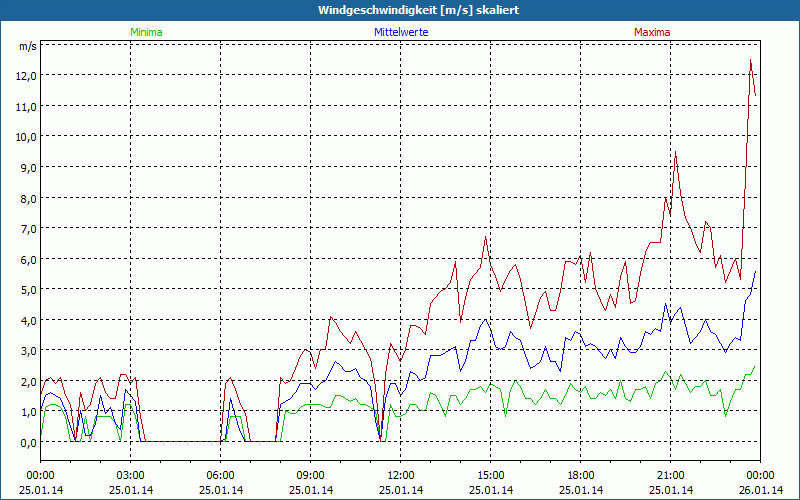Click the 4,0 y-axis value
This screenshot has width=800, height=500.
pos(29,320)
